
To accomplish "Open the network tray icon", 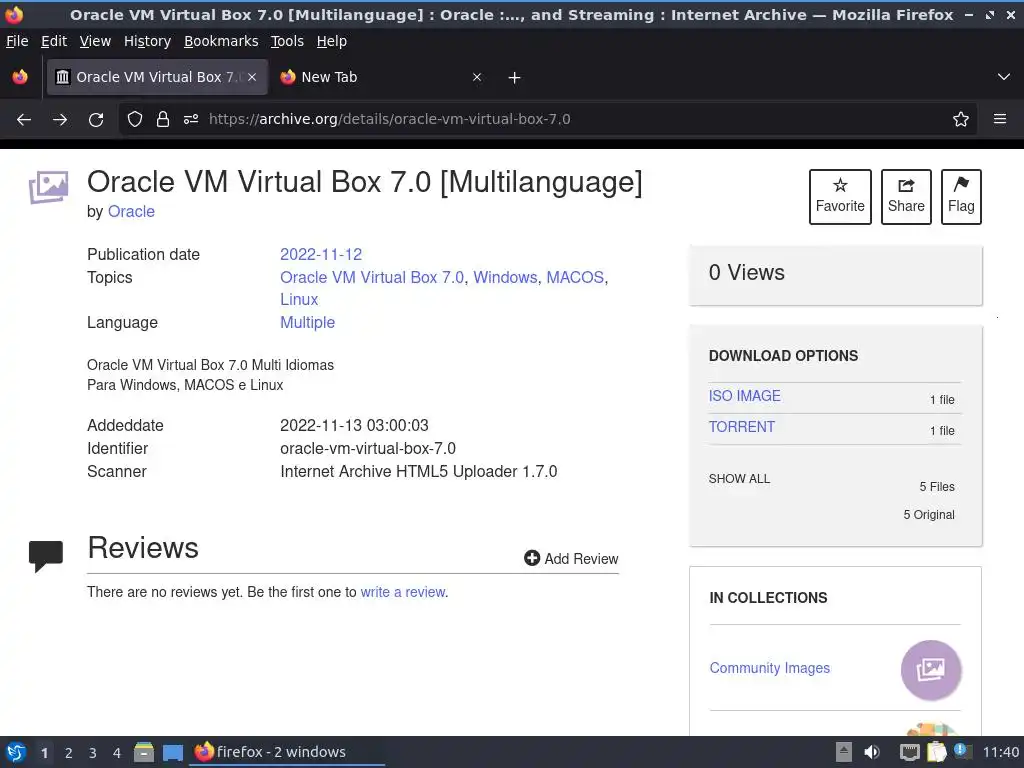I will [x=909, y=752].
